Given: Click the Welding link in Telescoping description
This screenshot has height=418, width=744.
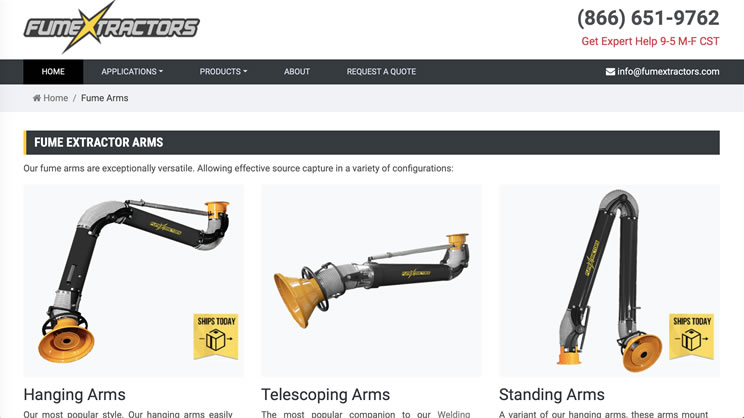Looking at the screenshot, I should [x=454, y=414].
